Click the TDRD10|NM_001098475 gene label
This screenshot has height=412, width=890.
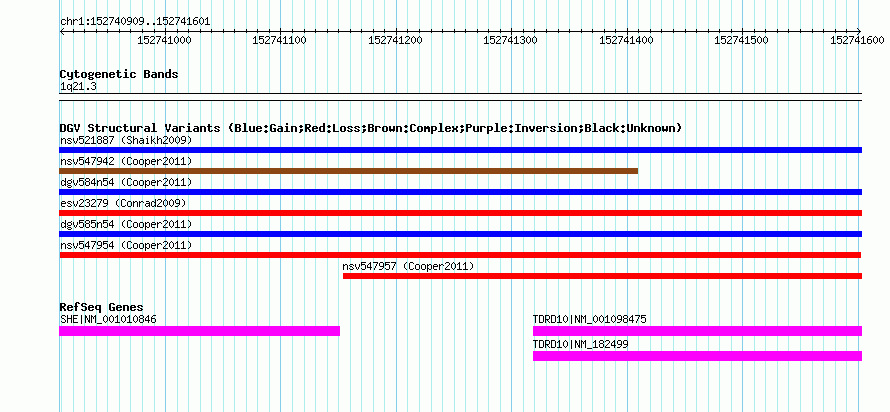(x=590, y=319)
